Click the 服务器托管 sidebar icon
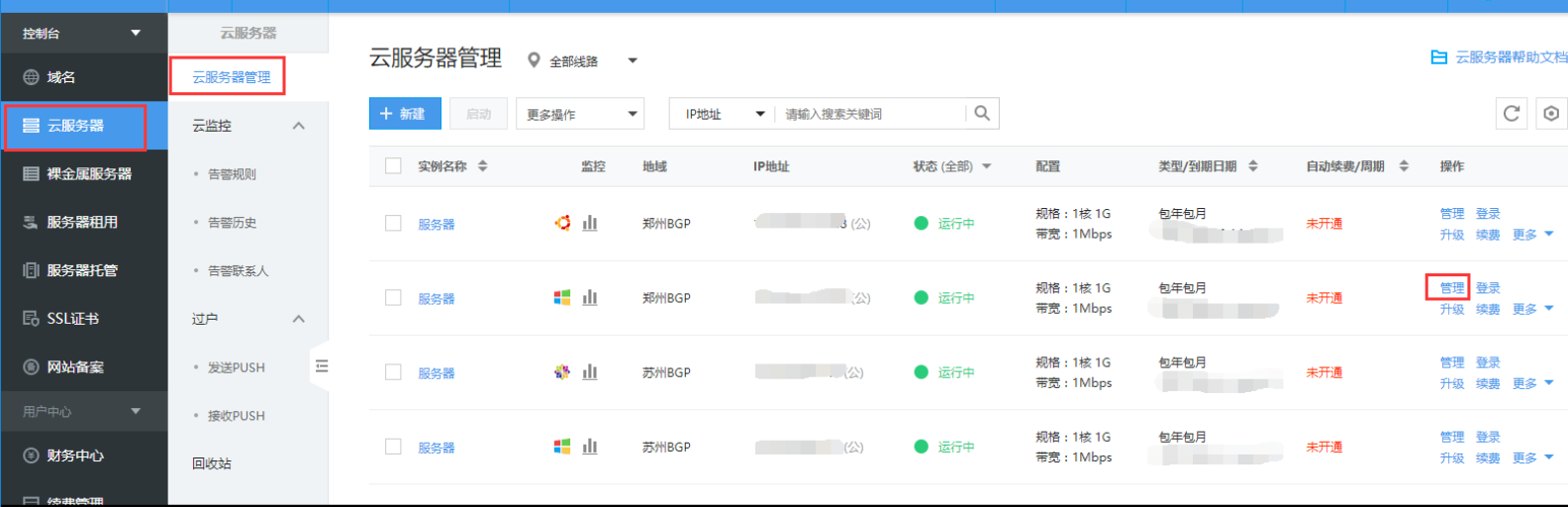This screenshot has height=507, width=1568. coord(31,270)
